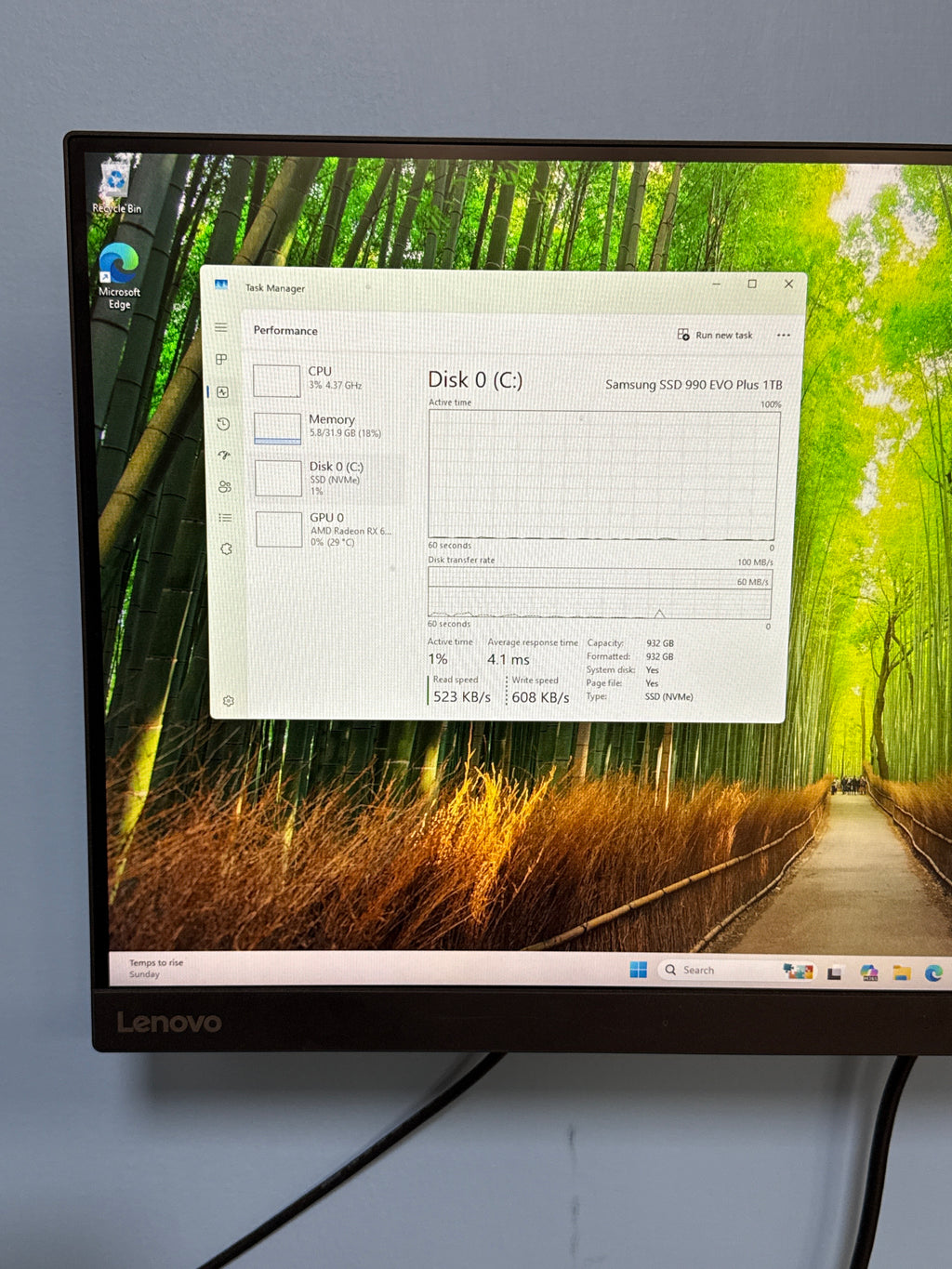This screenshot has width=952, height=1269.
Task: Open the Task View taskbar icon
Action: 834,972
